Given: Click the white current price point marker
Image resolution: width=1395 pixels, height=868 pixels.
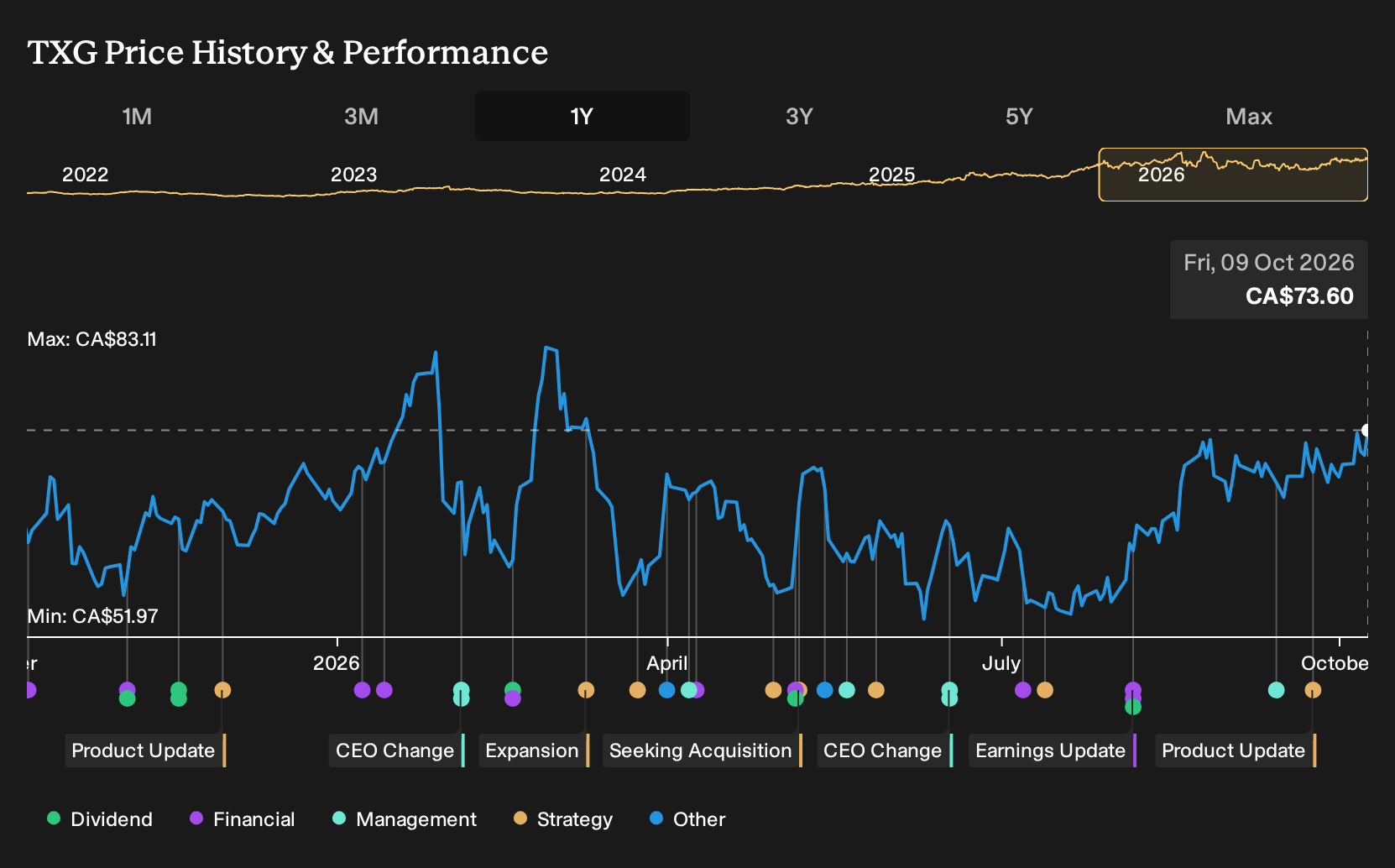Looking at the screenshot, I should tap(1366, 431).
